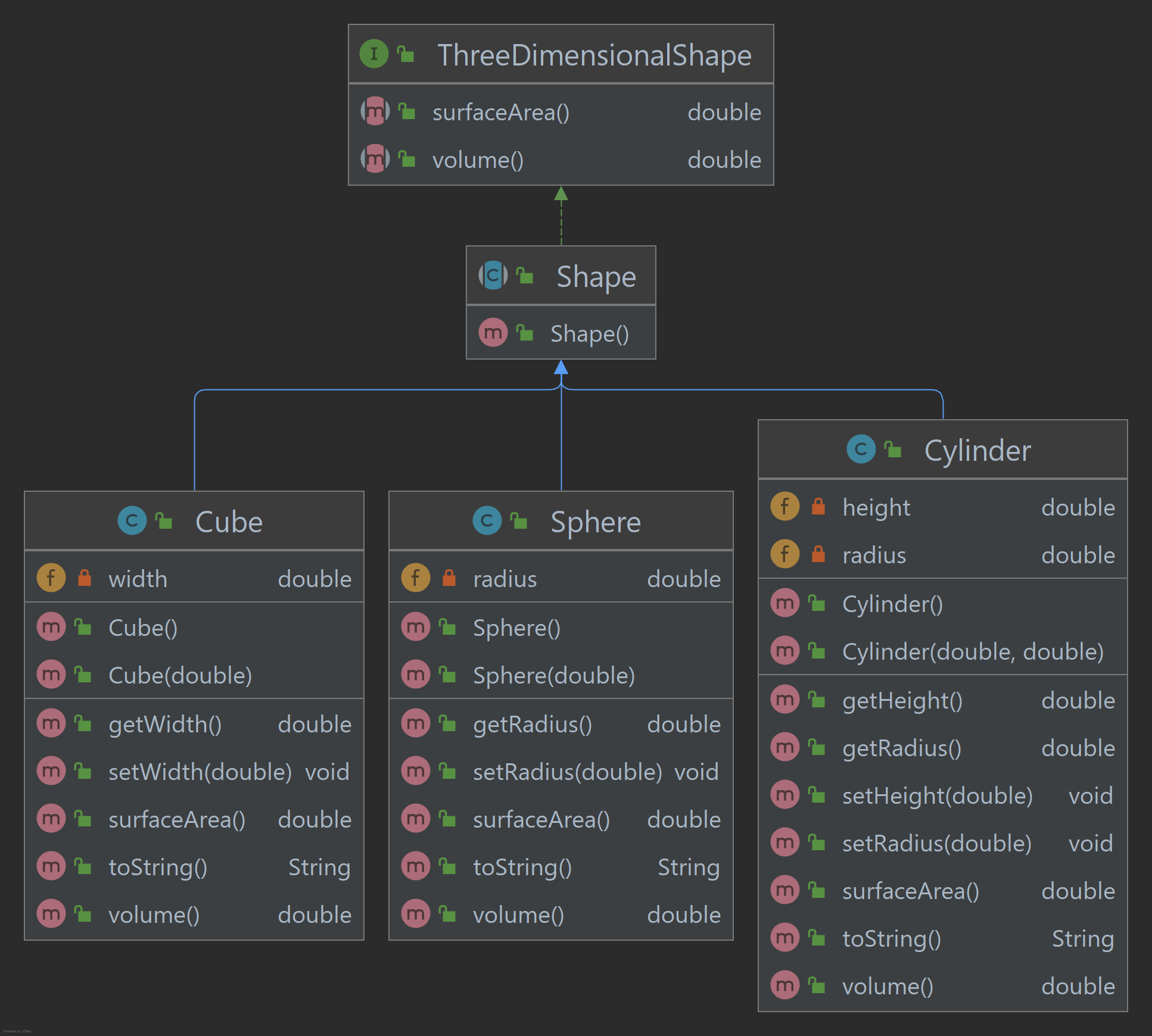1152x1036 pixels.
Task: Click the class icon beside Cylinder title
Action: point(861,450)
